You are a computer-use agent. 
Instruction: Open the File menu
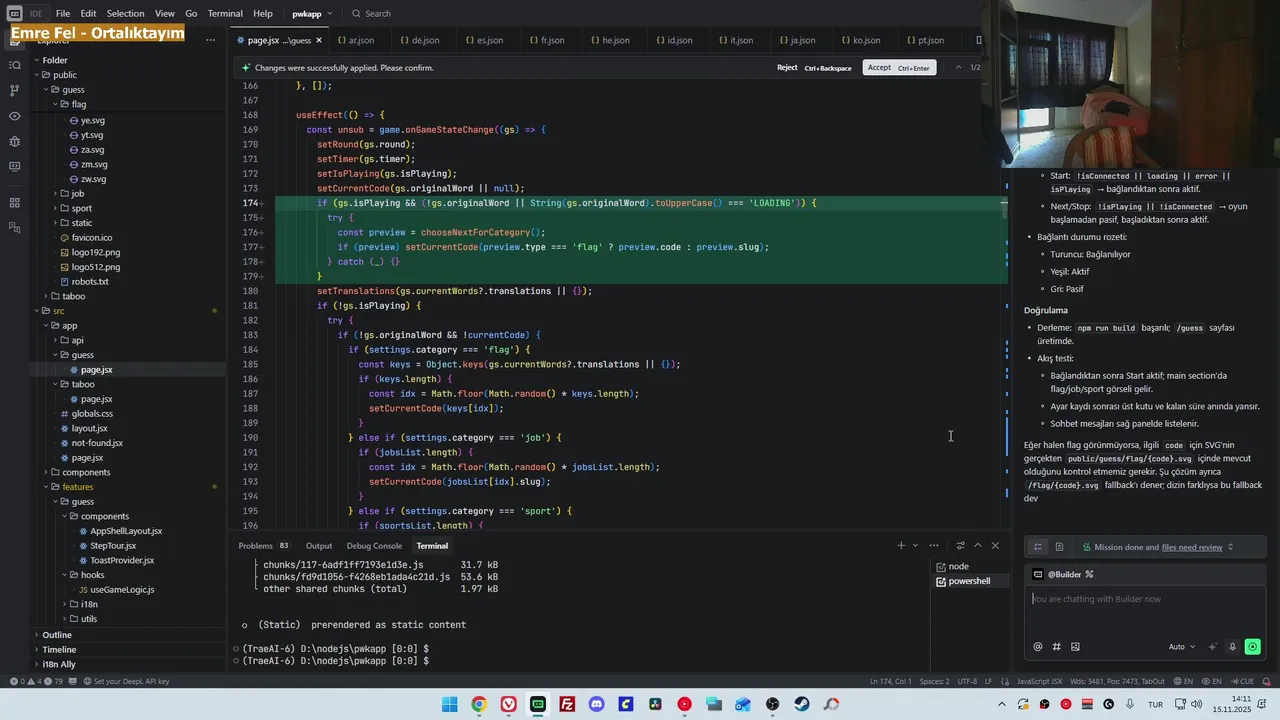click(63, 14)
